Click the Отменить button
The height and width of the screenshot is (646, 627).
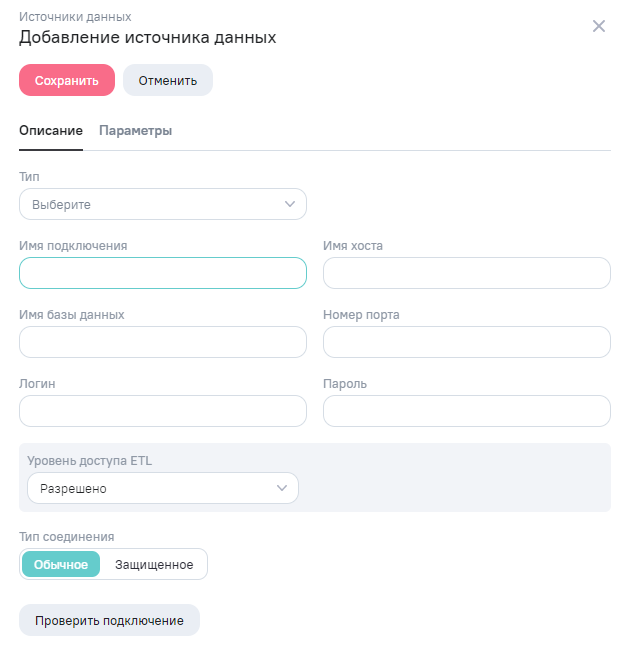pyautogui.click(x=168, y=80)
